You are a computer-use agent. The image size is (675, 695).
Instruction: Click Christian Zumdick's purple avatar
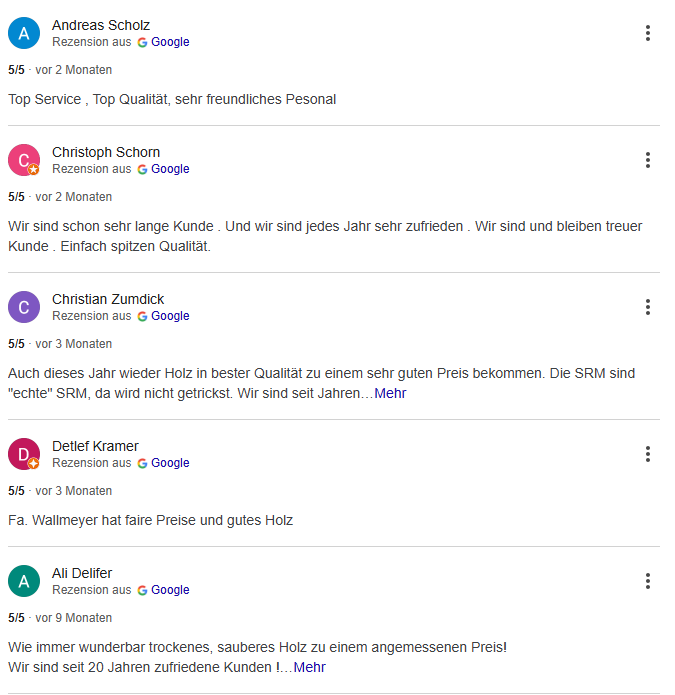(x=24, y=307)
